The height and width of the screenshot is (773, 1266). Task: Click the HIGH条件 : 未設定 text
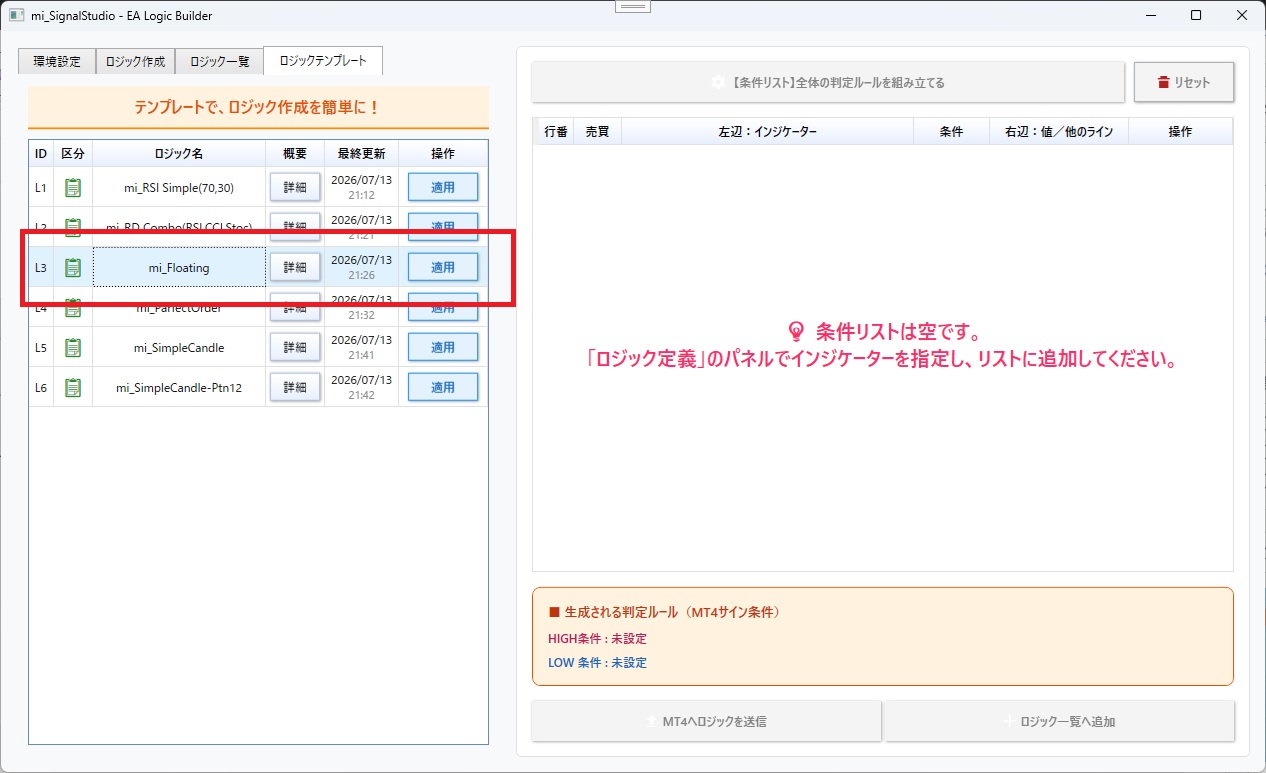tap(597, 638)
